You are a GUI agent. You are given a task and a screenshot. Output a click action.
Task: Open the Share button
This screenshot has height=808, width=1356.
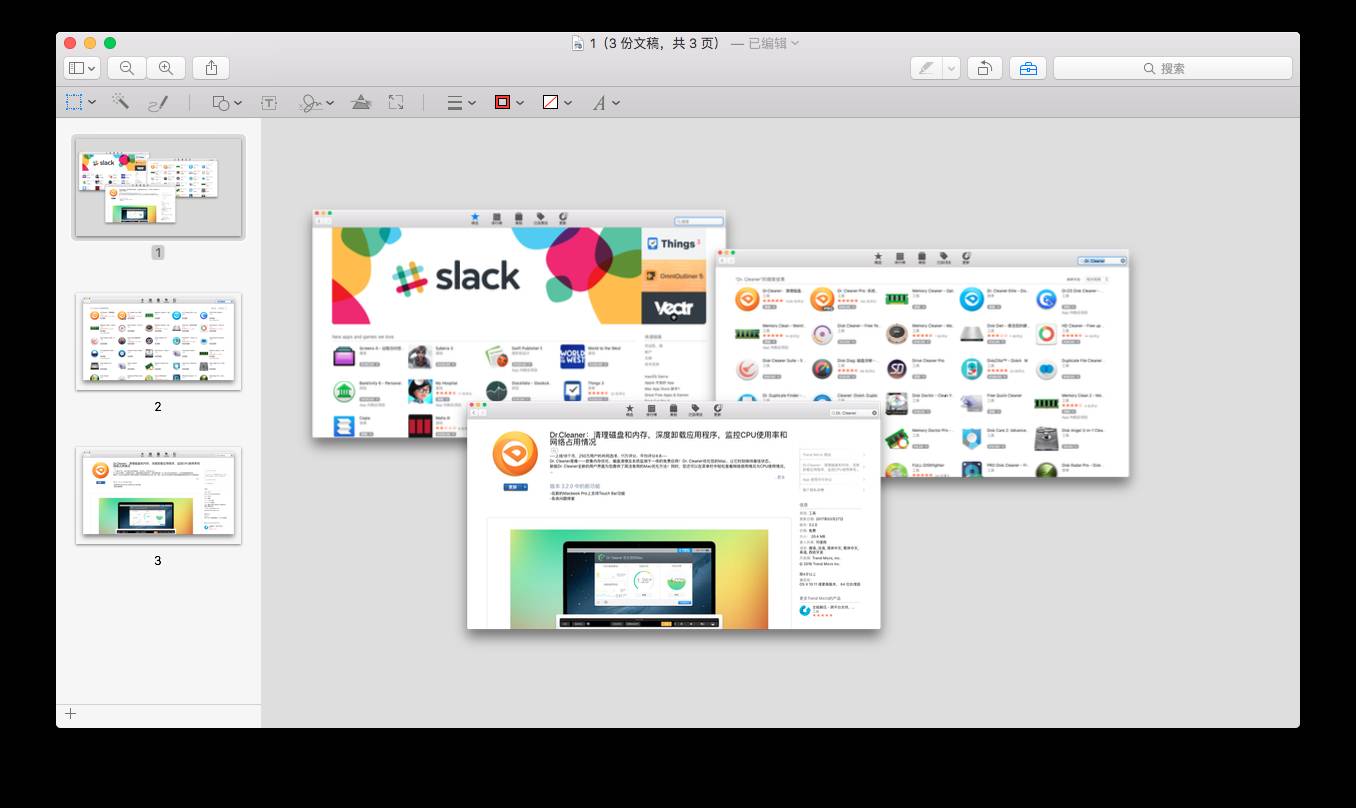(x=211, y=68)
